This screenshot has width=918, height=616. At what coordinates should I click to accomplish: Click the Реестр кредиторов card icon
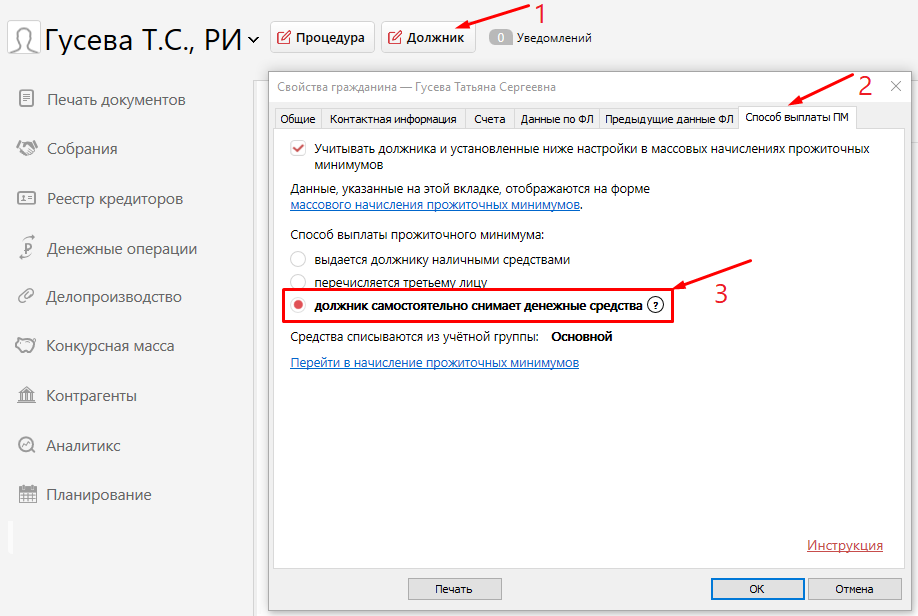(x=27, y=198)
